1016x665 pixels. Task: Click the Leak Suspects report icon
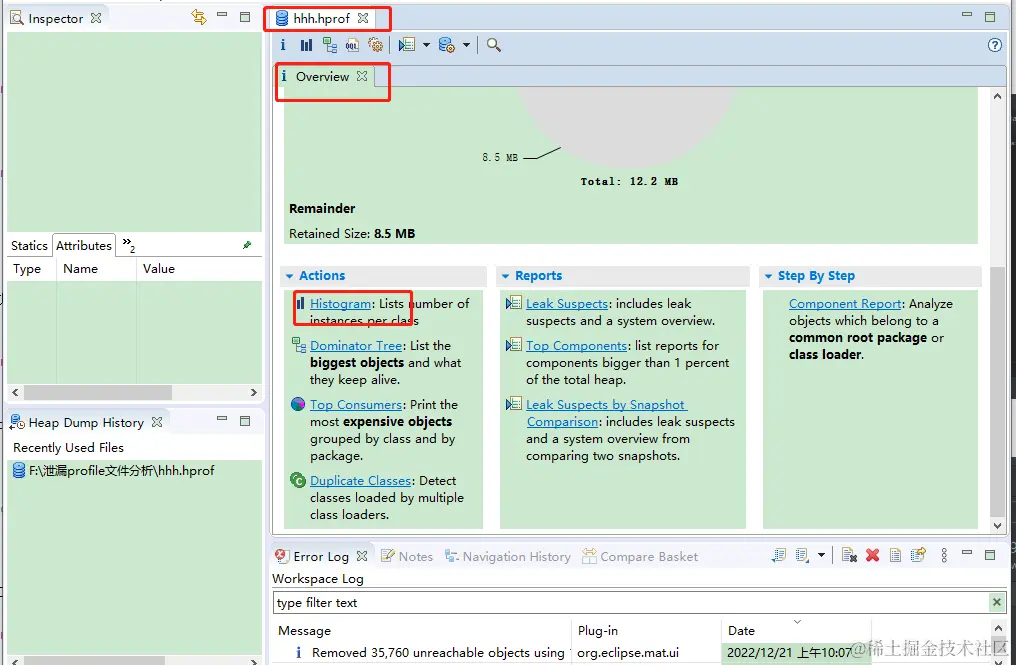click(514, 303)
